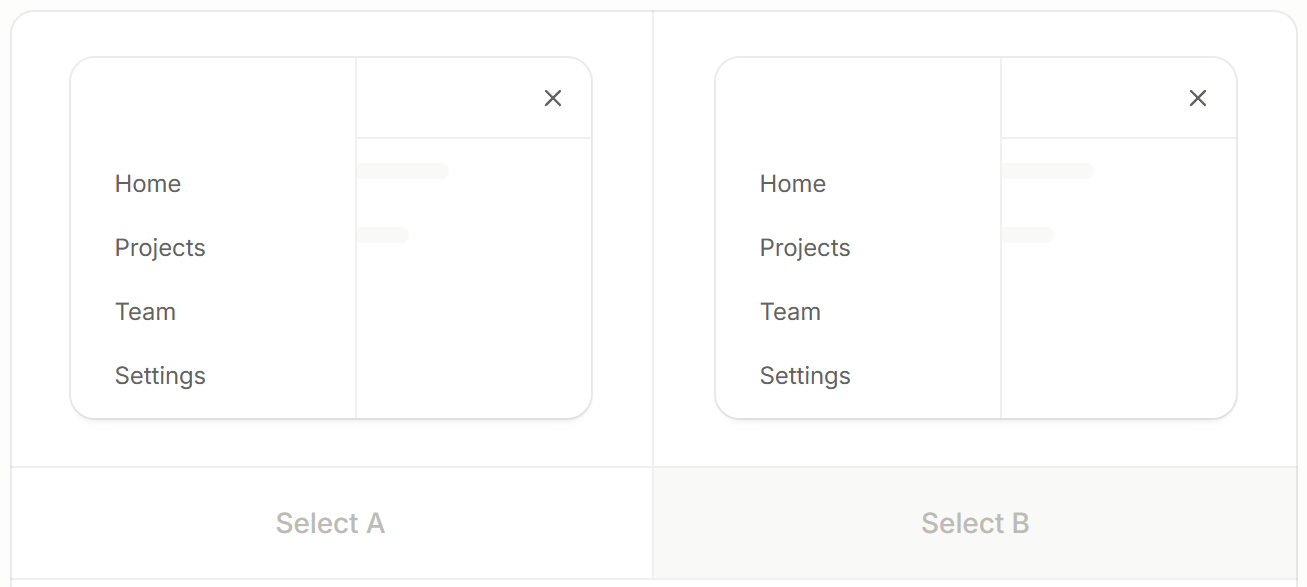Click the shorter placeholder bar in option B
Screen dimensions: 1307x587
point(1028,235)
